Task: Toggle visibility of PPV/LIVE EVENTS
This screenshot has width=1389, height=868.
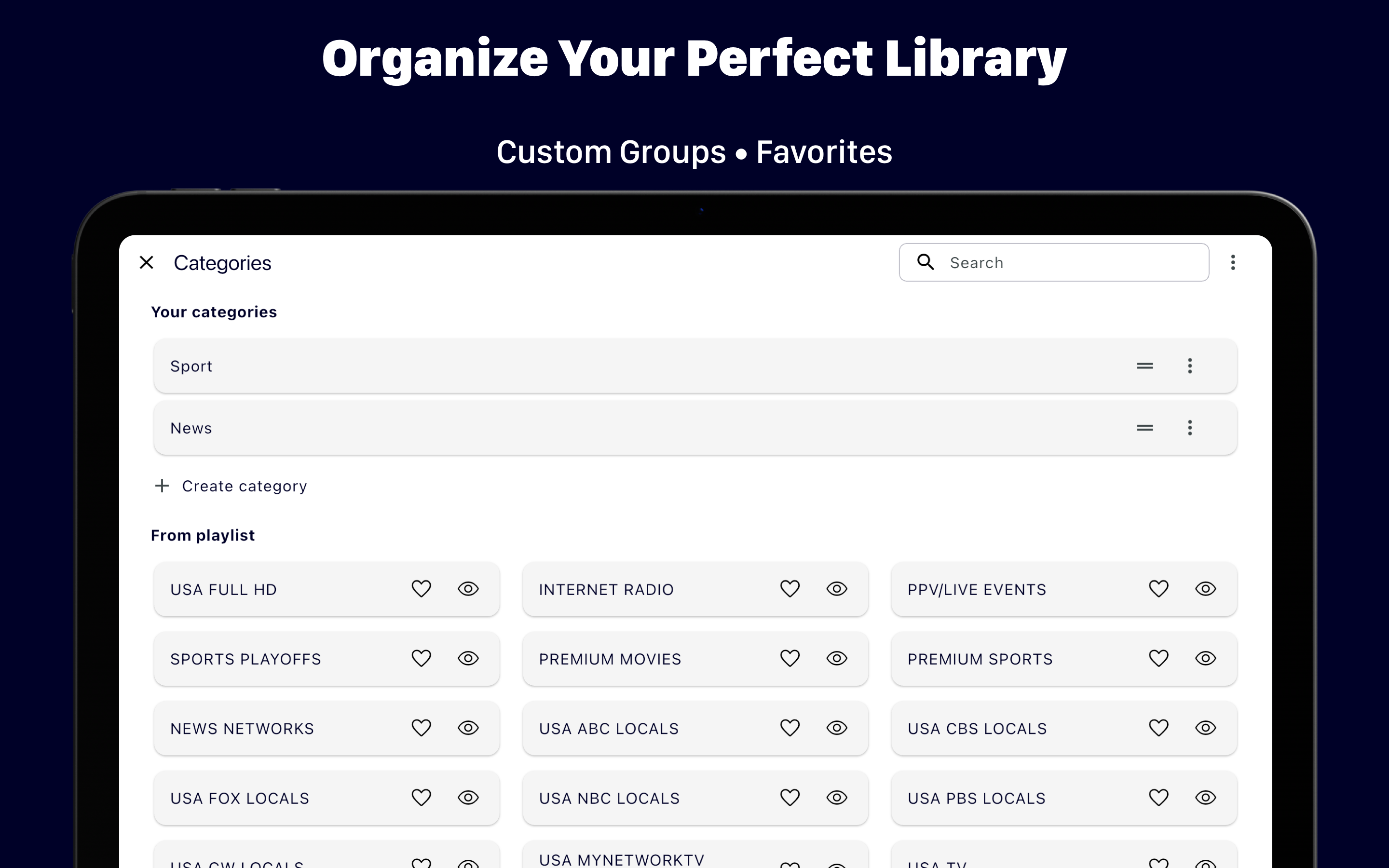Action: point(1206,589)
